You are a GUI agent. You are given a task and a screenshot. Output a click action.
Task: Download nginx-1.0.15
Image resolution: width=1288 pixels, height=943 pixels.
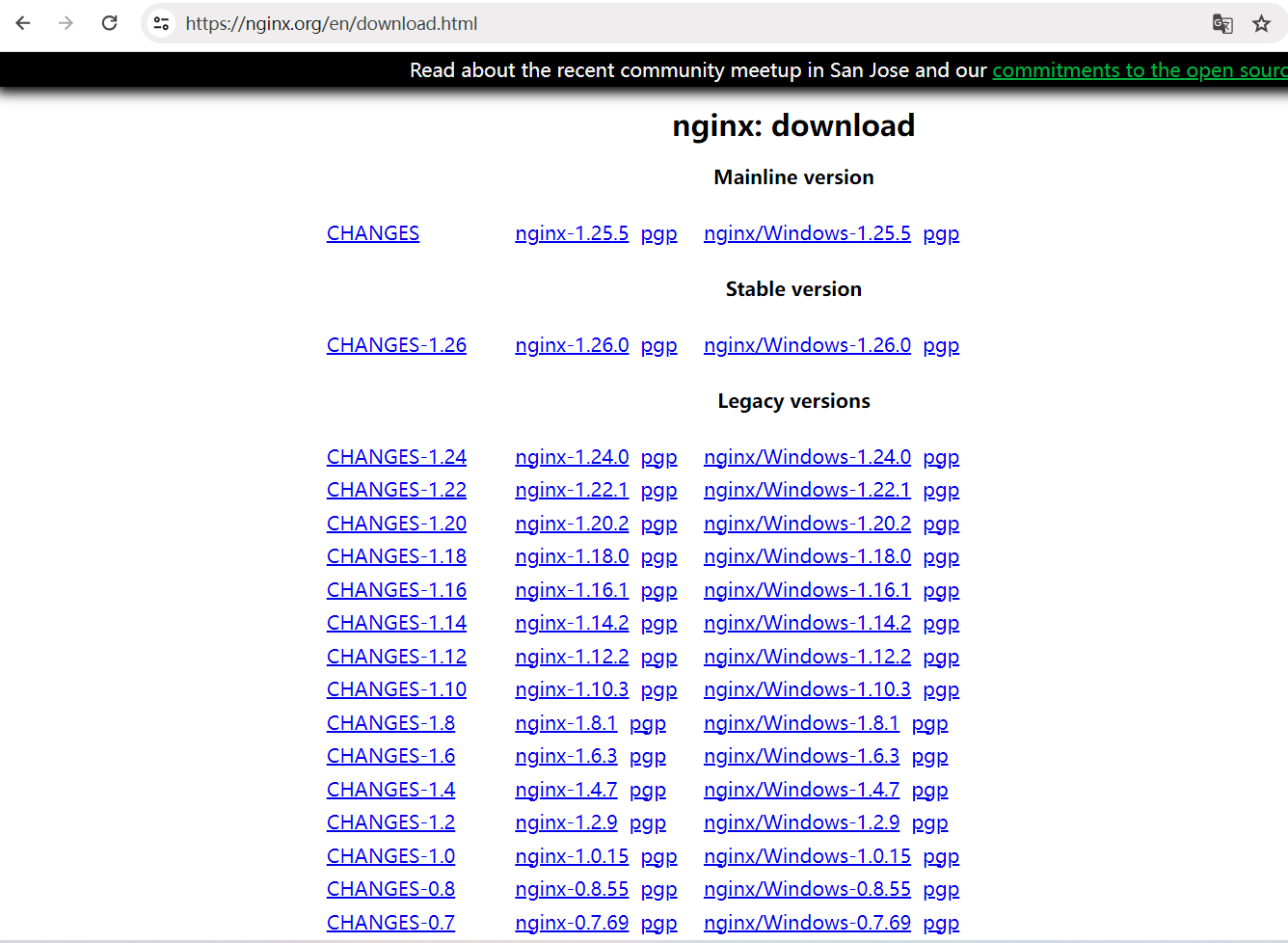click(x=572, y=856)
